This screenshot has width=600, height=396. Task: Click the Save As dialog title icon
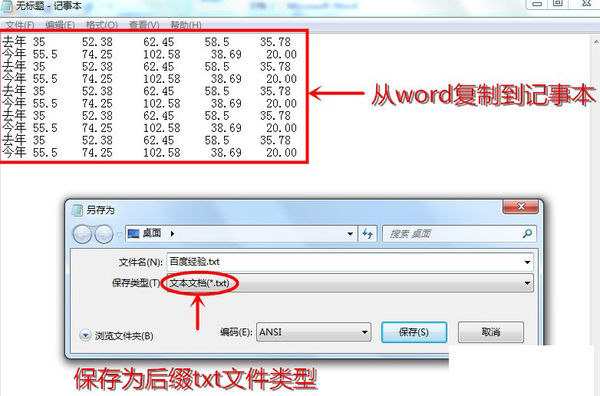[x=77, y=210]
